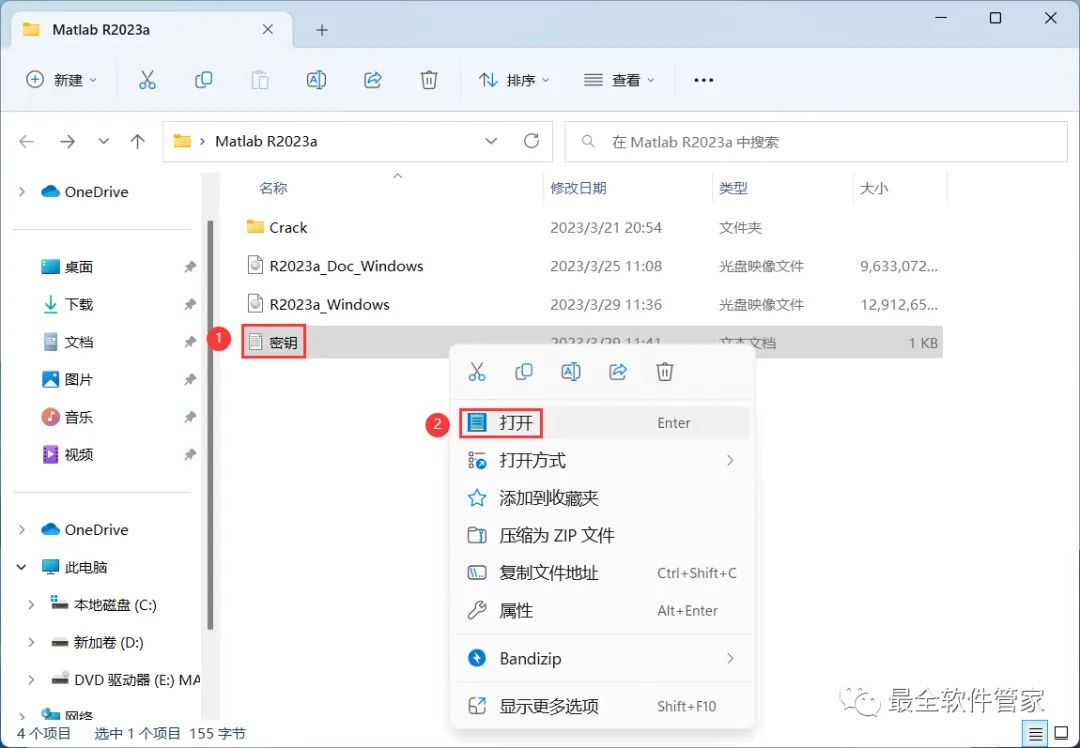Switch to large thumbnails view in the status bar

(1061, 734)
